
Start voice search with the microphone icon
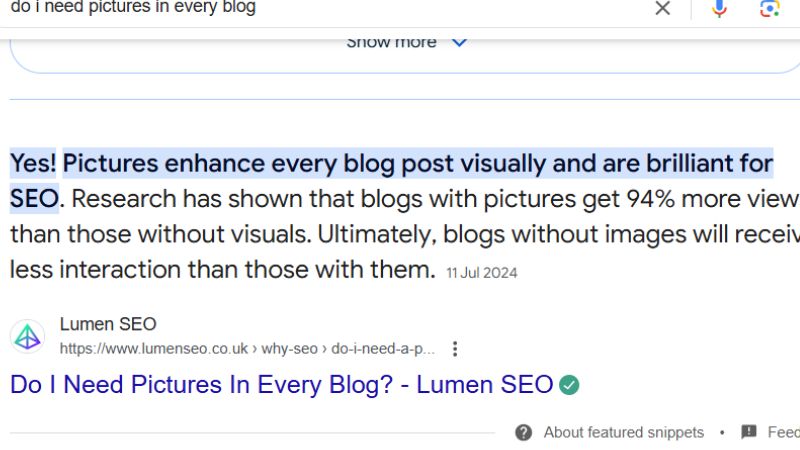719,8
